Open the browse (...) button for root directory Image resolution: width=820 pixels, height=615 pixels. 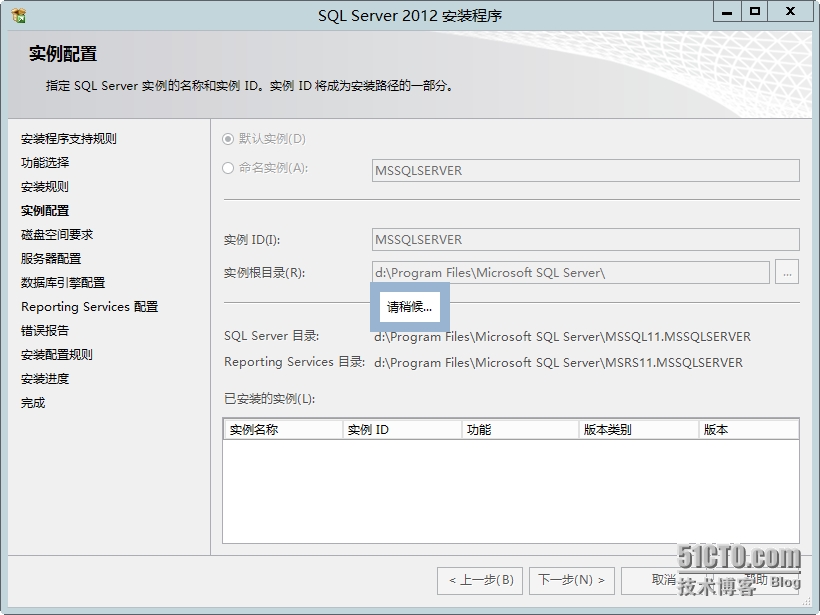787,272
